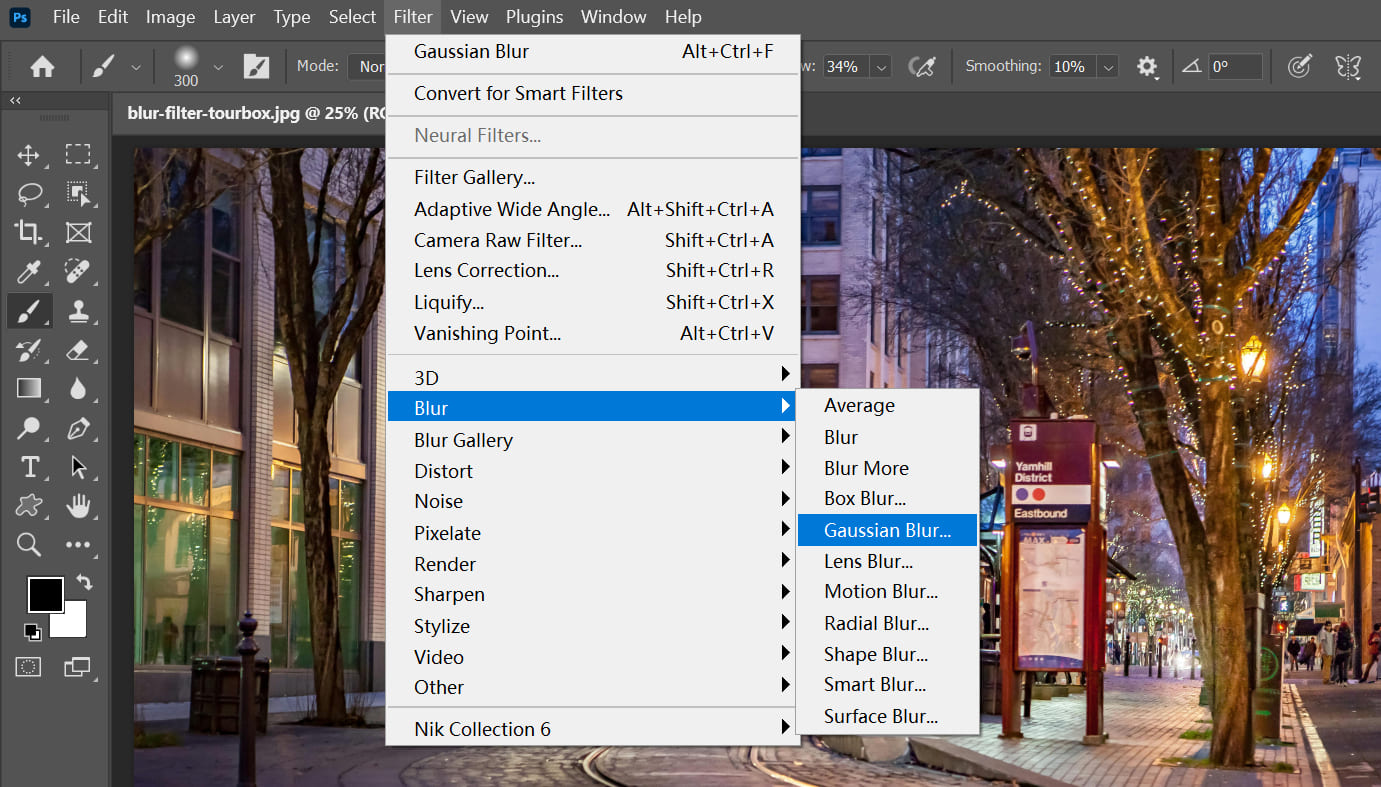
Task: Select the Path Selection arrow tool
Action: (x=78, y=467)
